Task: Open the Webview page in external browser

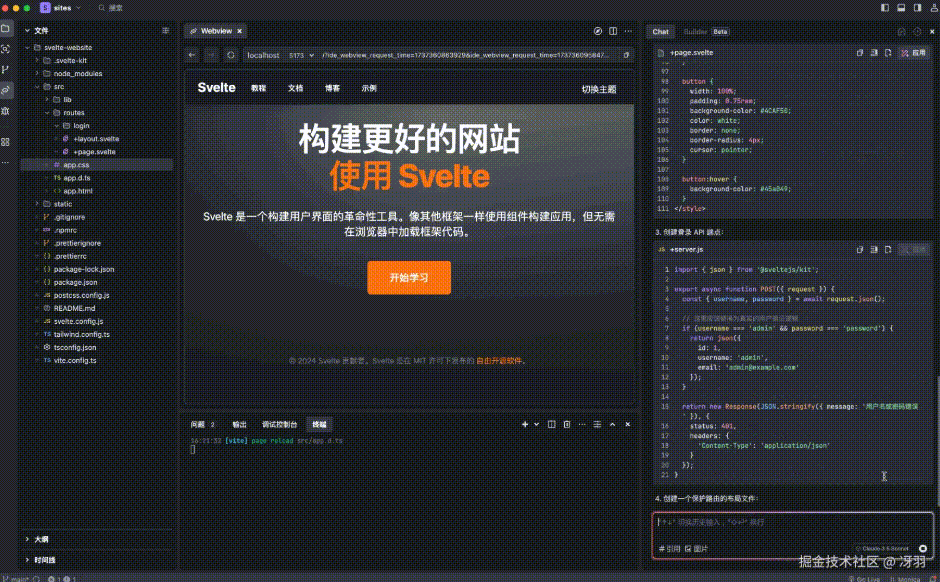Action: (598, 31)
